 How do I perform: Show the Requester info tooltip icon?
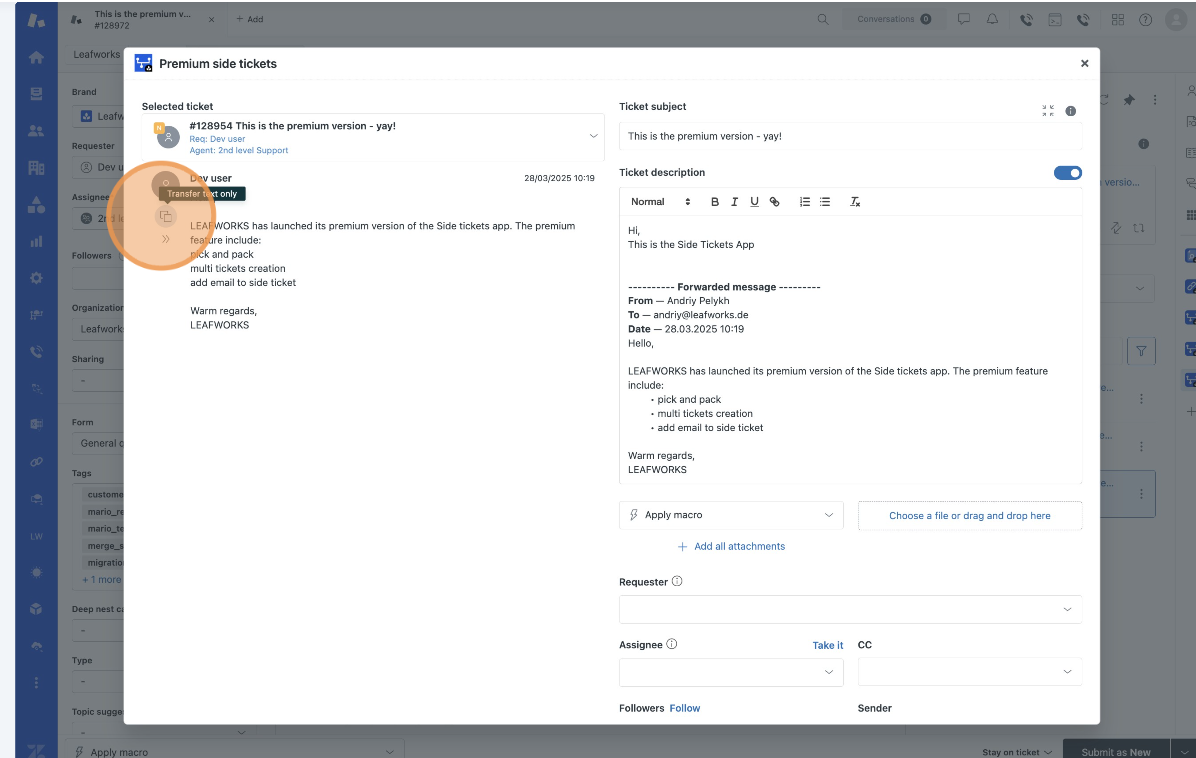[677, 581]
